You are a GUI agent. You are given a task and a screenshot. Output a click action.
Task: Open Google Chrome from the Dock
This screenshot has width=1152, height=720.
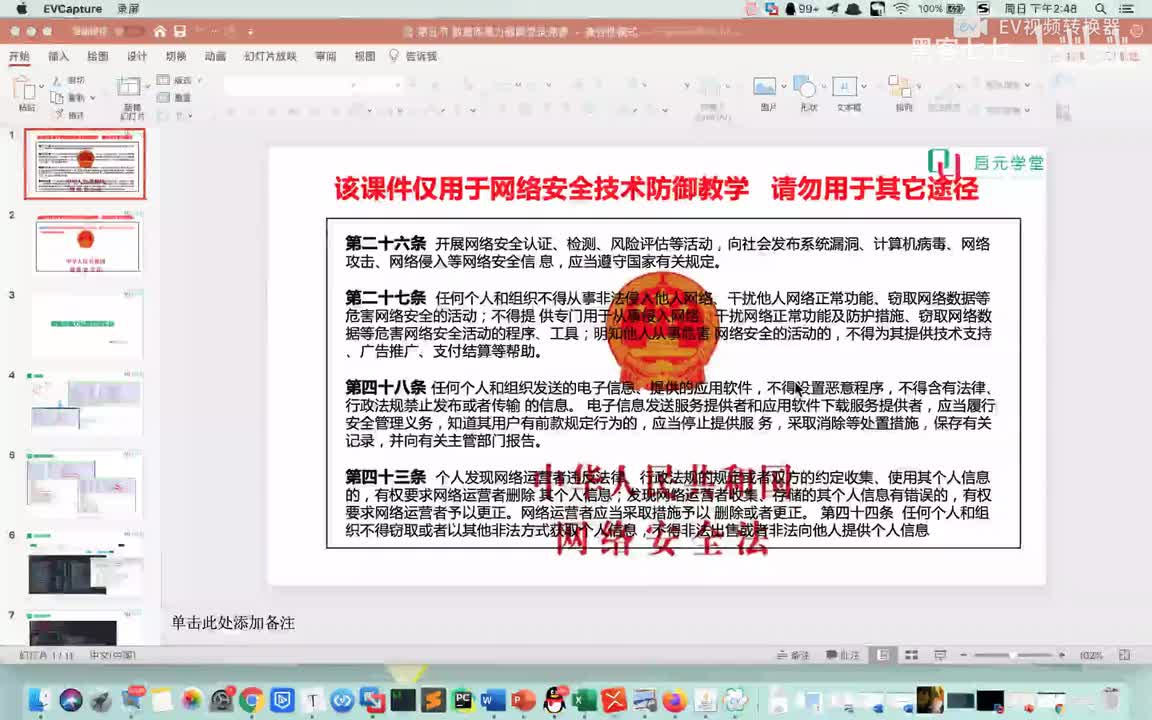(251, 699)
